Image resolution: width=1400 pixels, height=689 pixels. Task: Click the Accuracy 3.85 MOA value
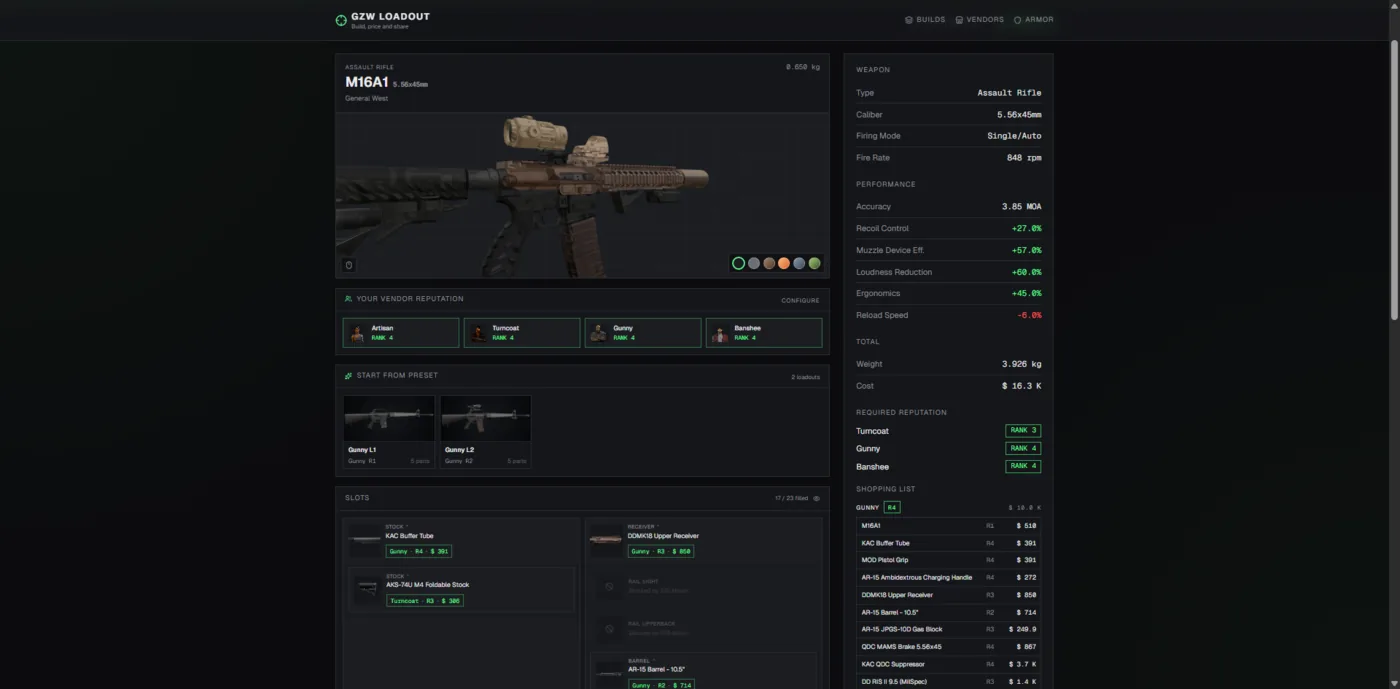click(1021, 207)
